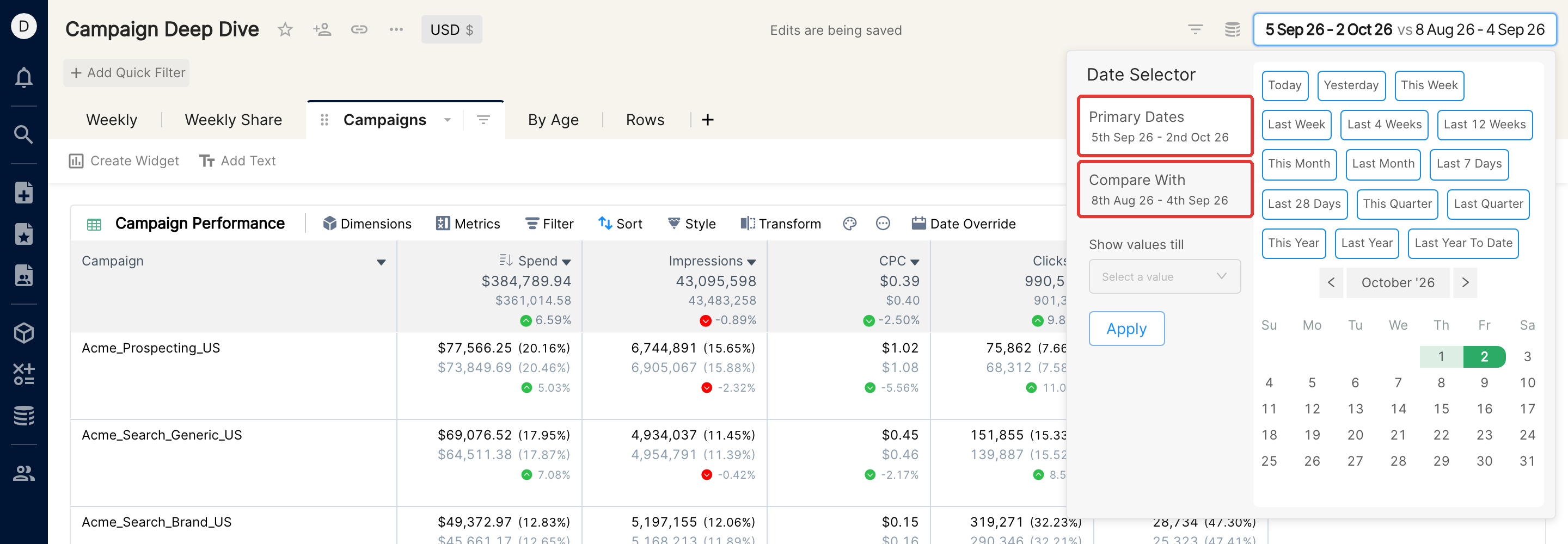This screenshot has width=1568, height=544.
Task: Open the widget comment bubble icon
Action: point(883,224)
